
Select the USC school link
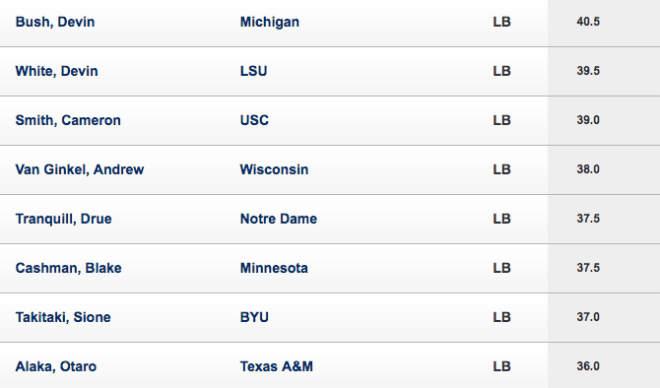tap(254, 120)
